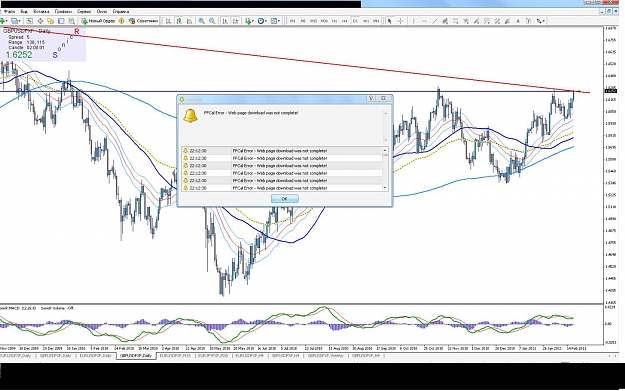The height and width of the screenshot is (391, 625).
Task: Select the W1 timeframe
Action: pos(366,21)
